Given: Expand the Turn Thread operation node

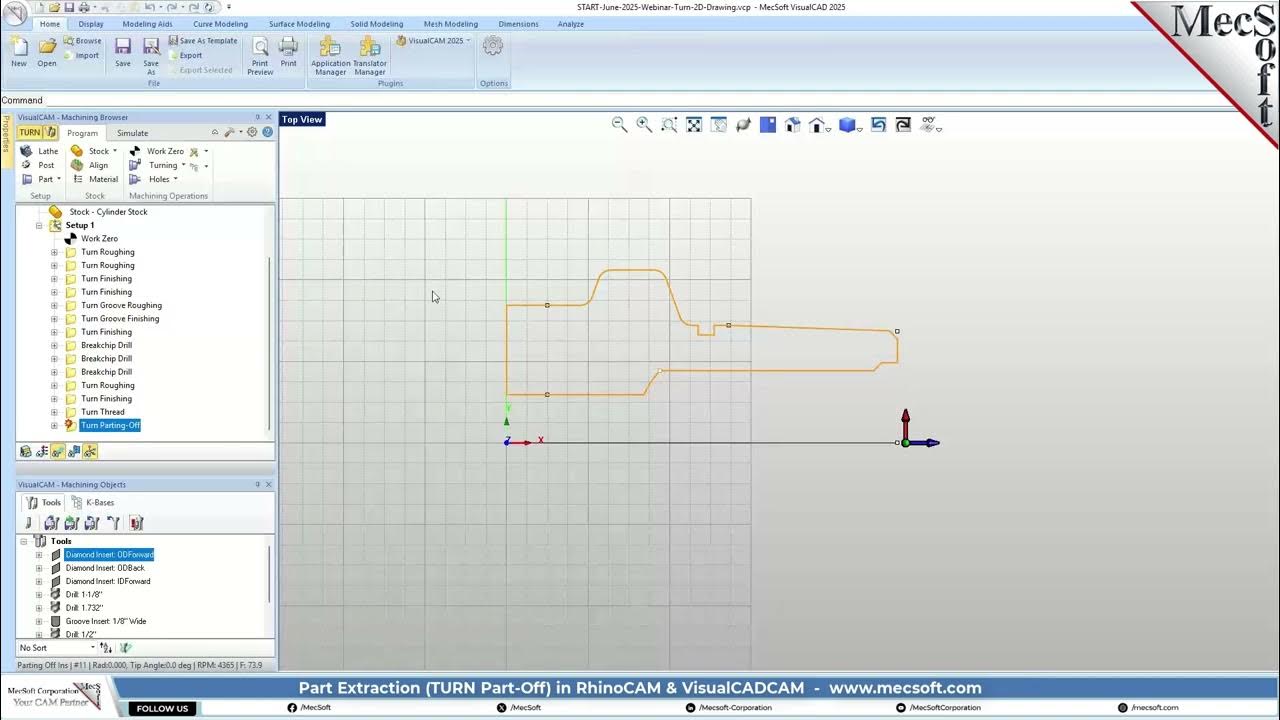Looking at the screenshot, I should click(x=54, y=412).
